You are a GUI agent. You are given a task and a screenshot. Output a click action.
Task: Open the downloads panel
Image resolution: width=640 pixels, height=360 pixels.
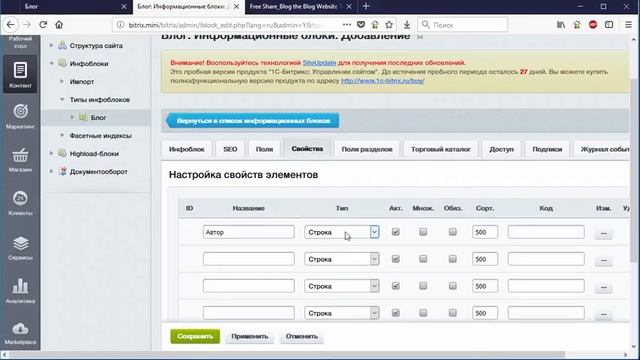407,25
